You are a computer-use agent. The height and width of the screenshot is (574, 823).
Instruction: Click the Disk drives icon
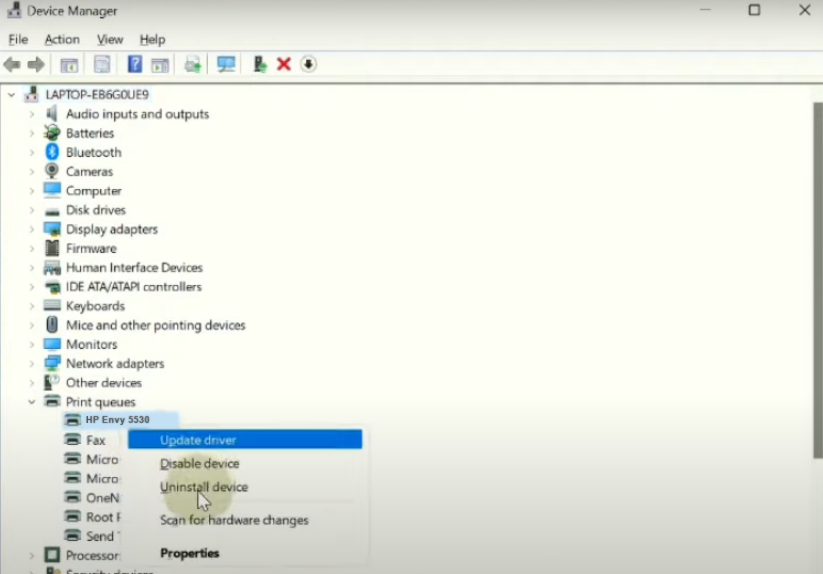(x=52, y=212)
